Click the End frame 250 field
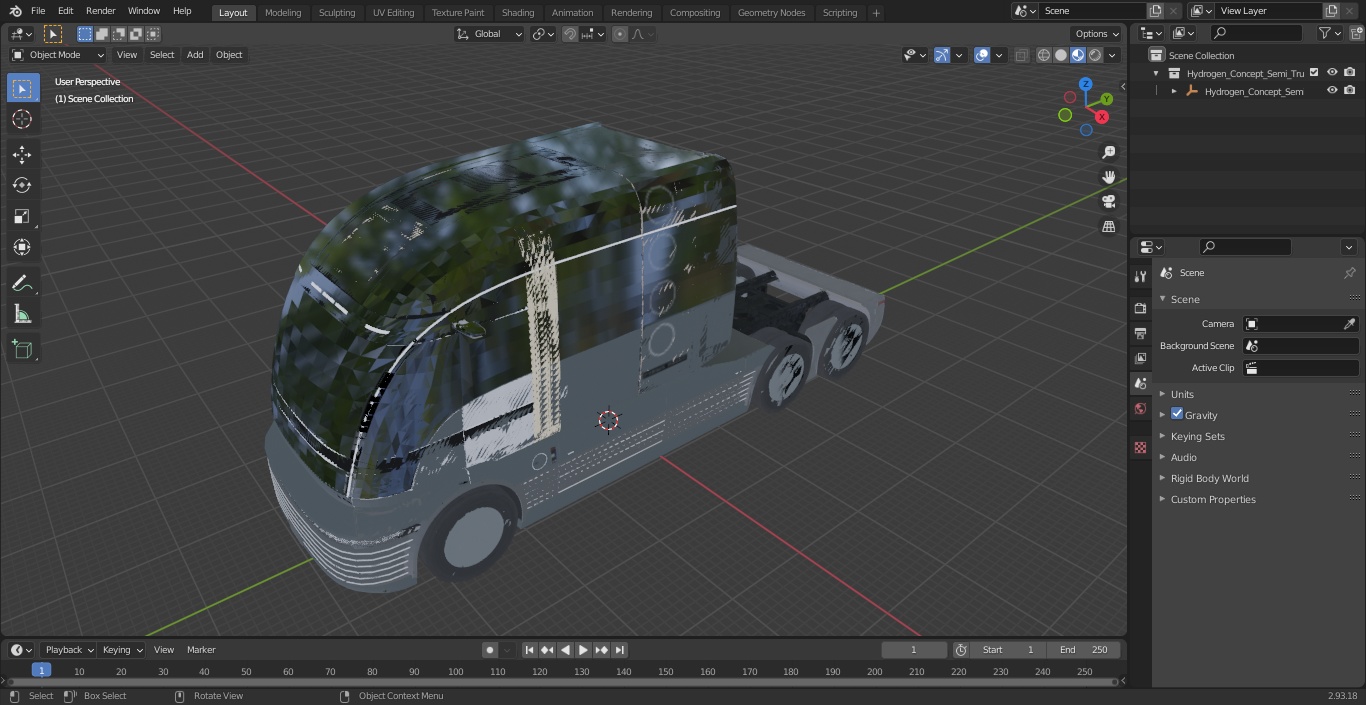 point(1083,650)
